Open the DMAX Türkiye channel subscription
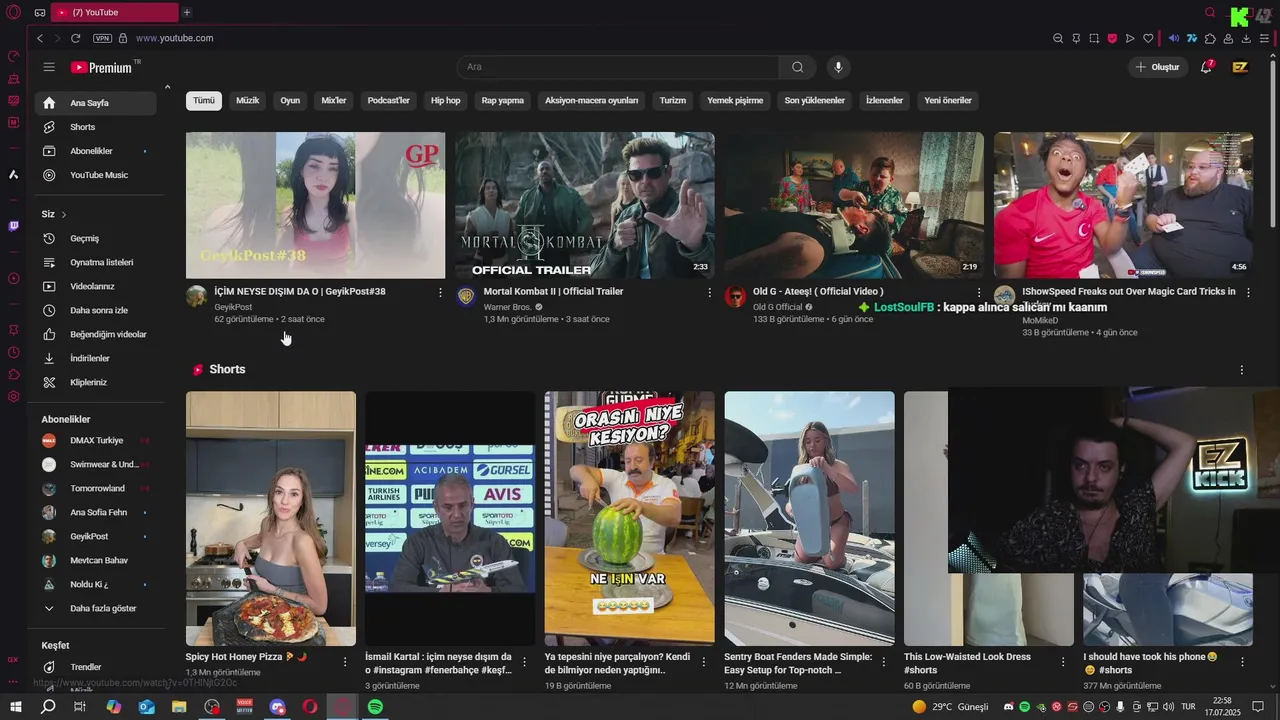The width and height of the screenshot is (1280, 720). click(x=96, y=440)
